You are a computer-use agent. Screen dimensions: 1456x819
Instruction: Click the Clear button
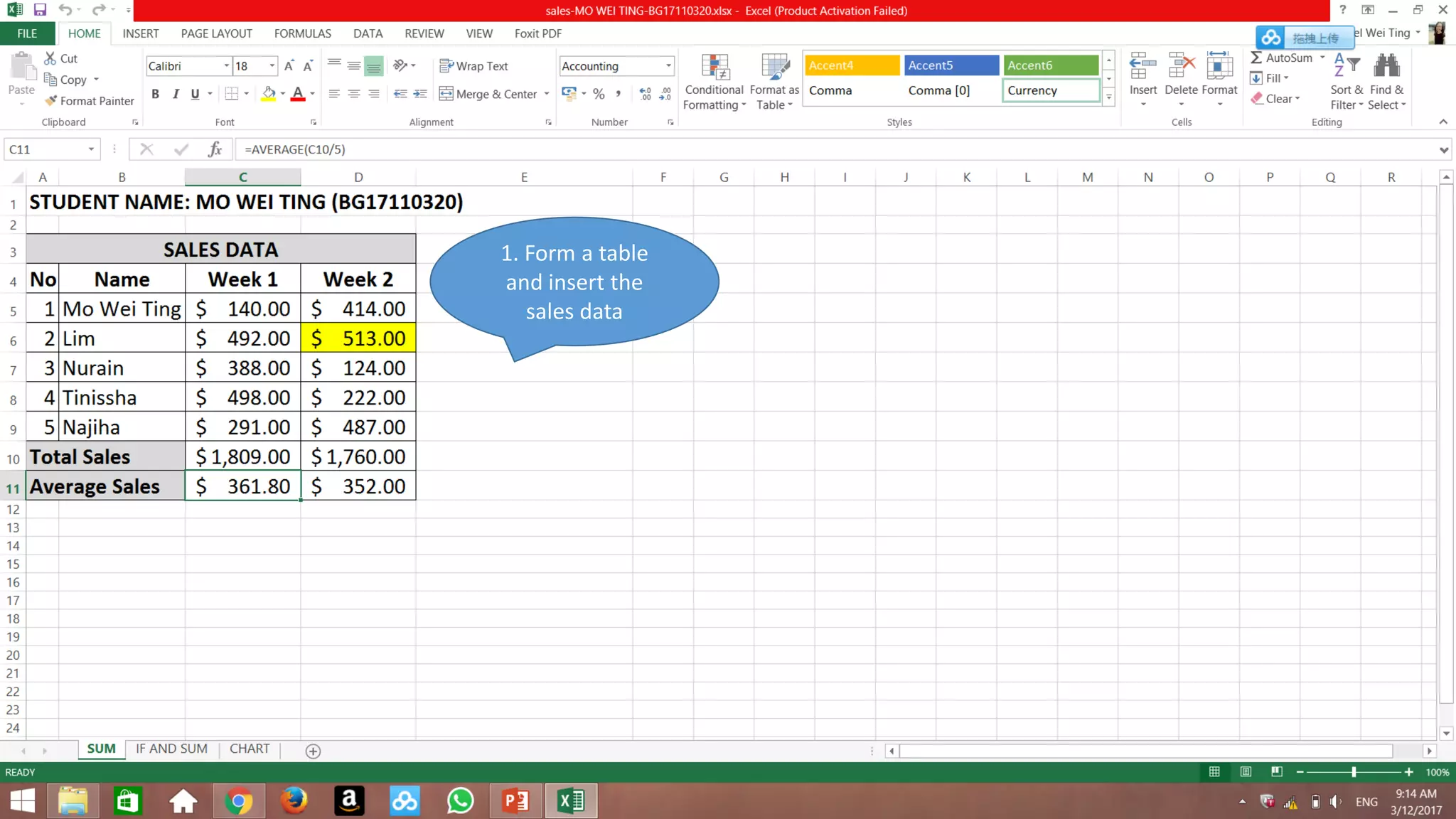point(1276,99)
